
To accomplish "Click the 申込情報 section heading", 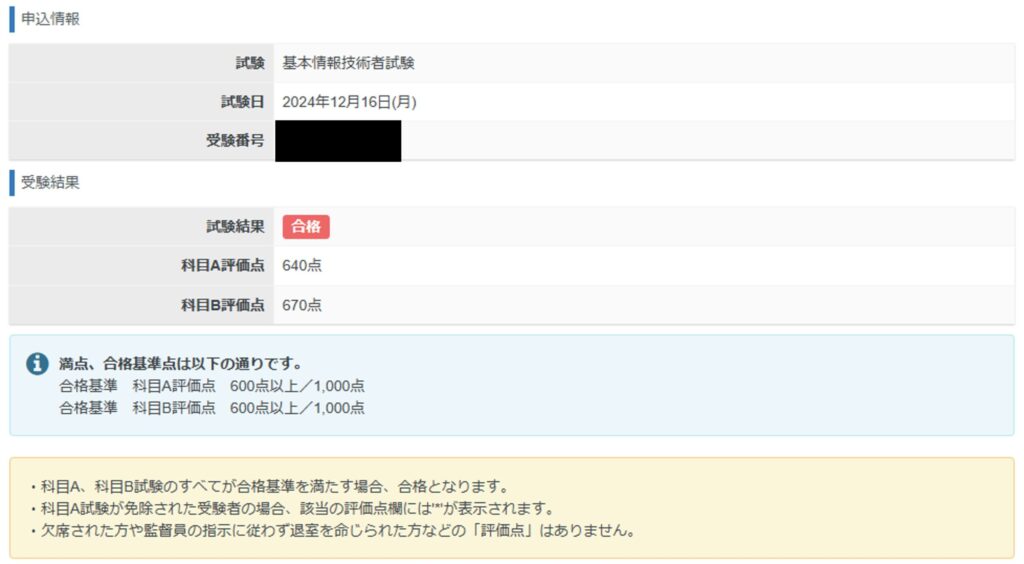I will click(50, 19).
